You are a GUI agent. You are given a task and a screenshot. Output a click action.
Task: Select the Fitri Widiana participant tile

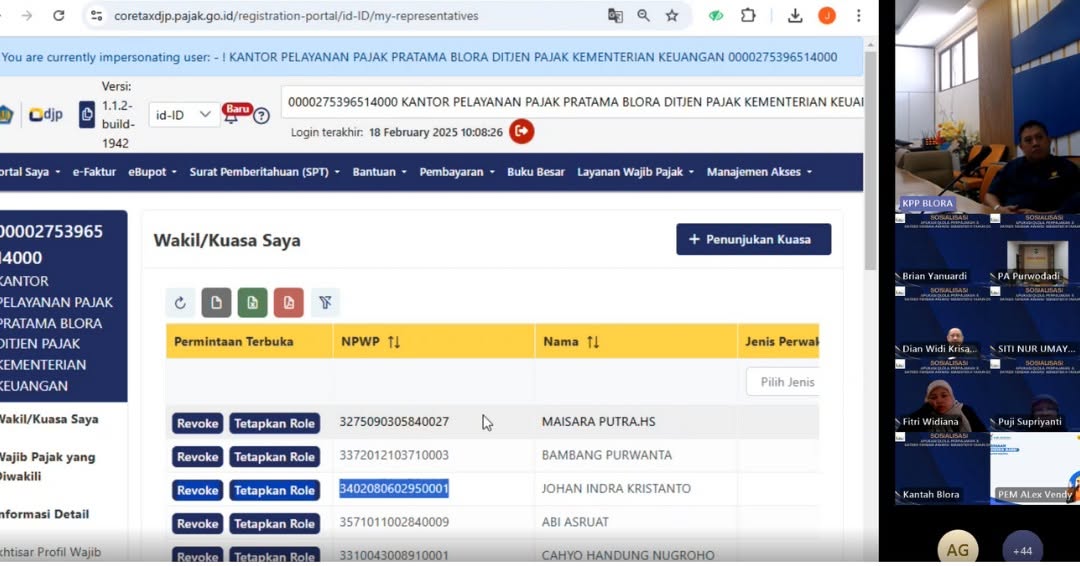942,395
